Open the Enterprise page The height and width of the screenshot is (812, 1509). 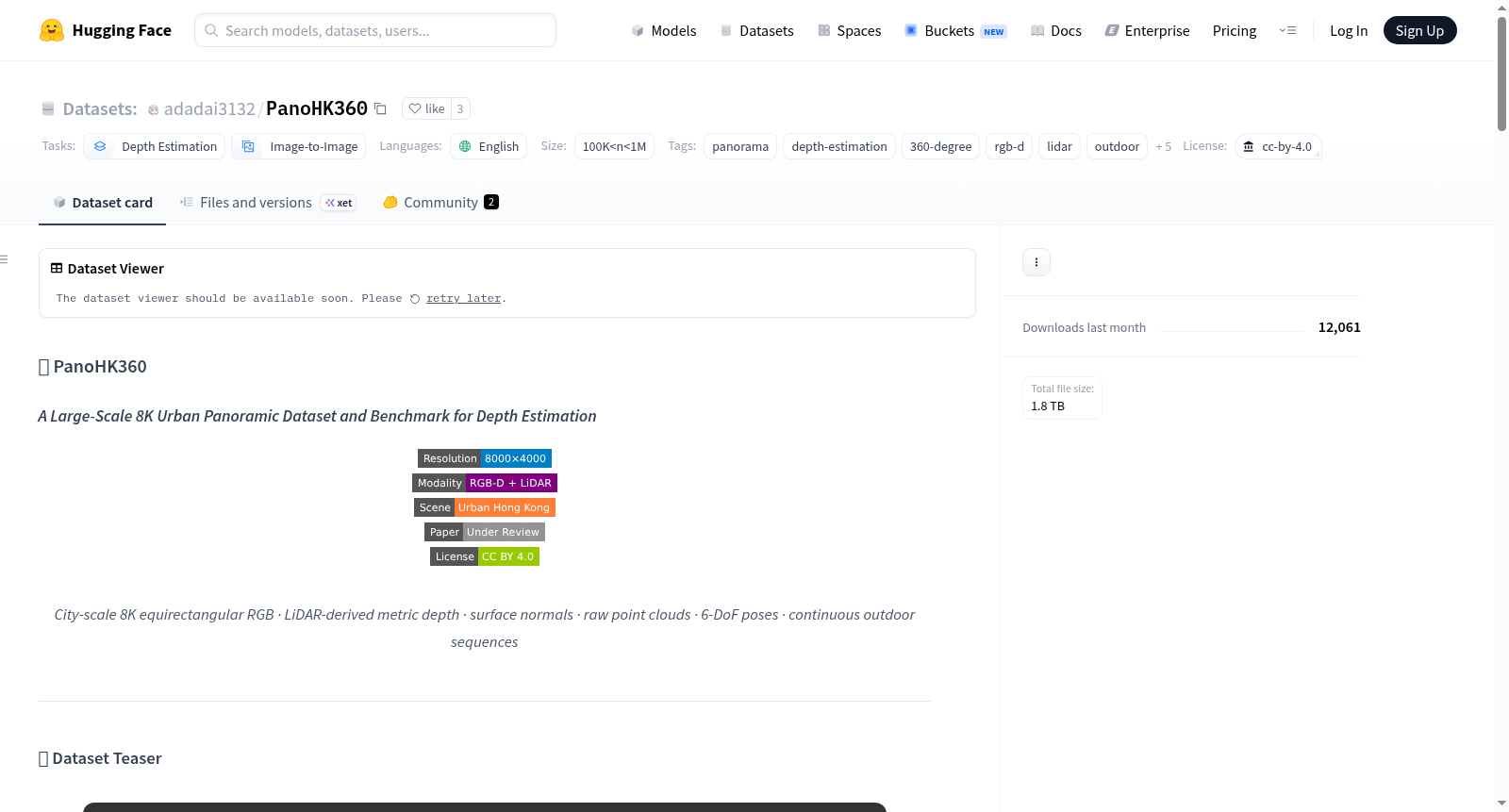click(1148, 30)
